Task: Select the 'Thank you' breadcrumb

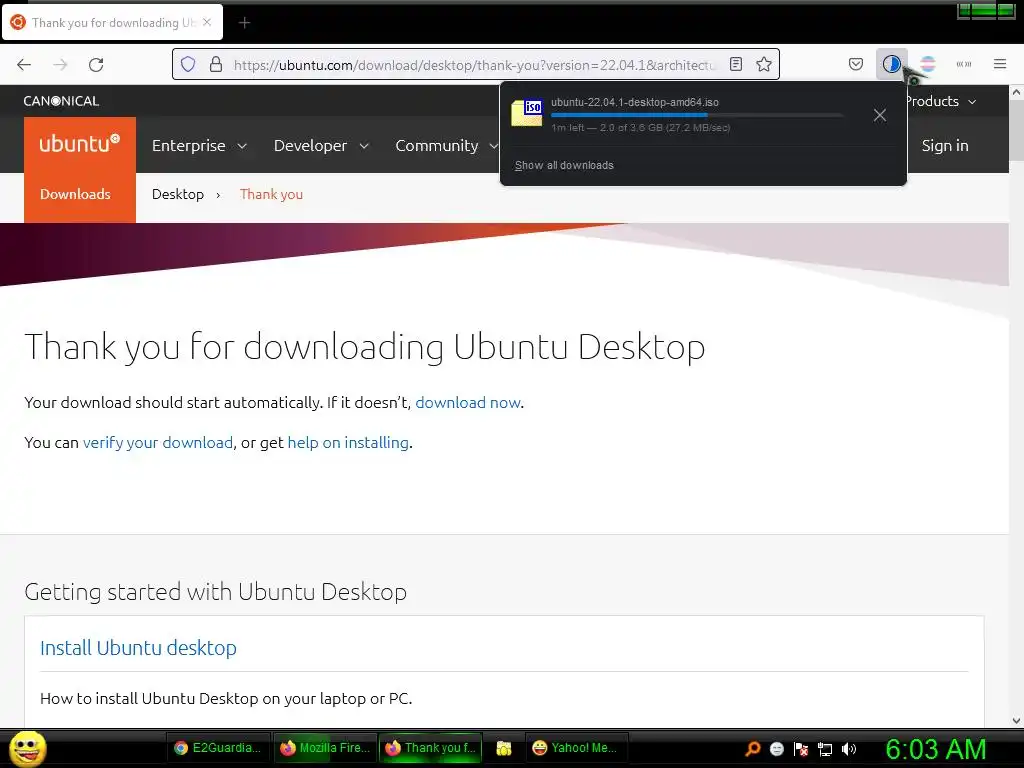Action: (271, 194)
